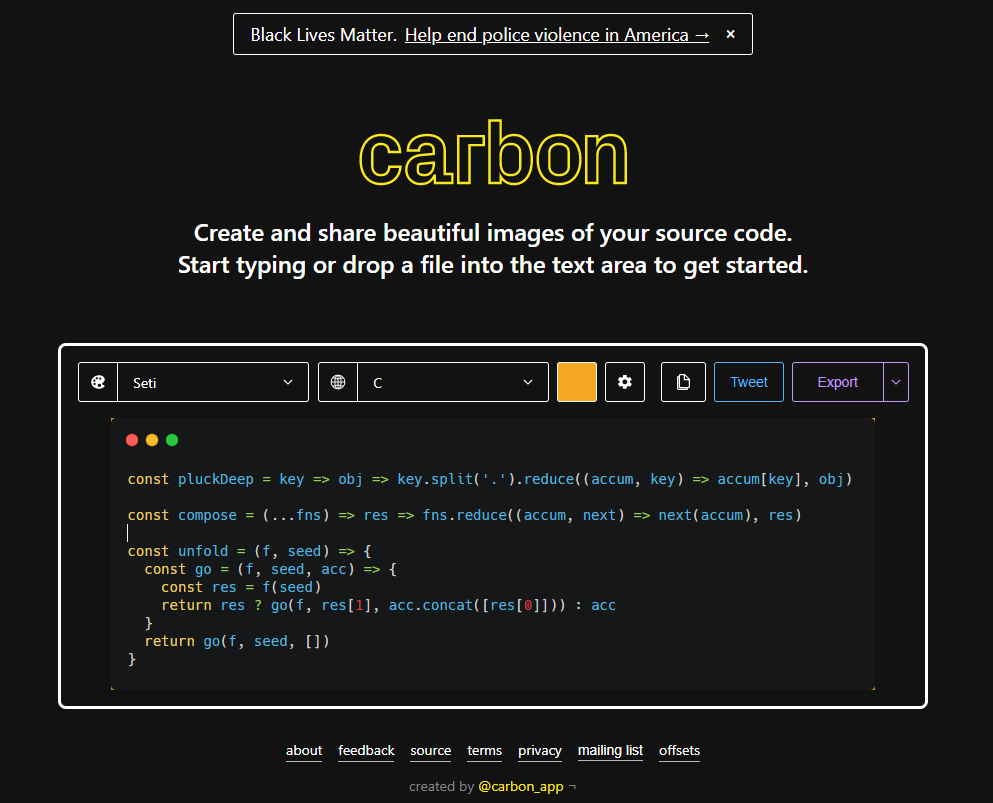The height and width of the screenshot is (803, 993).
Task: Open the orange background color swatch
Action: pos(576,382)
